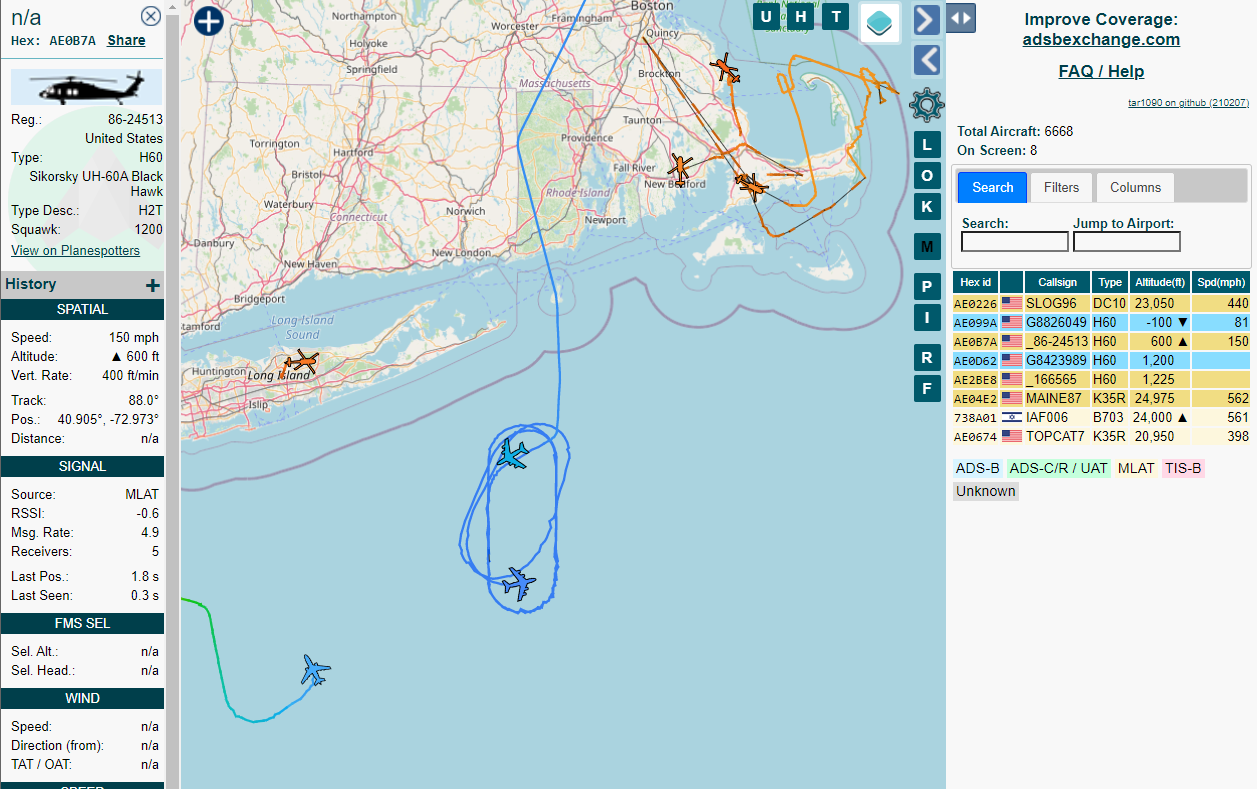Click the ADS-C/R / UAT legend swatch
The height and width of the screenshot is (789, 1257).
pyautogui.click(x=1058, y=468)
